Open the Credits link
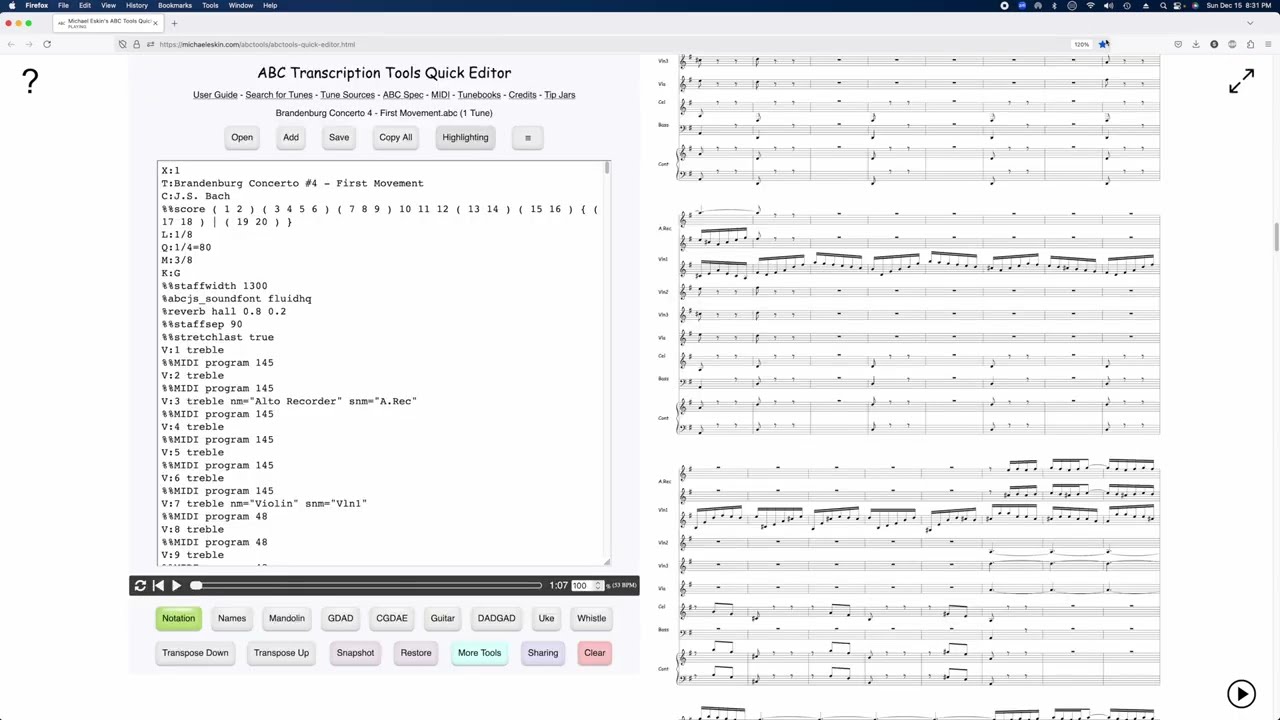The image size is (1280, 720). pos(522,95)
